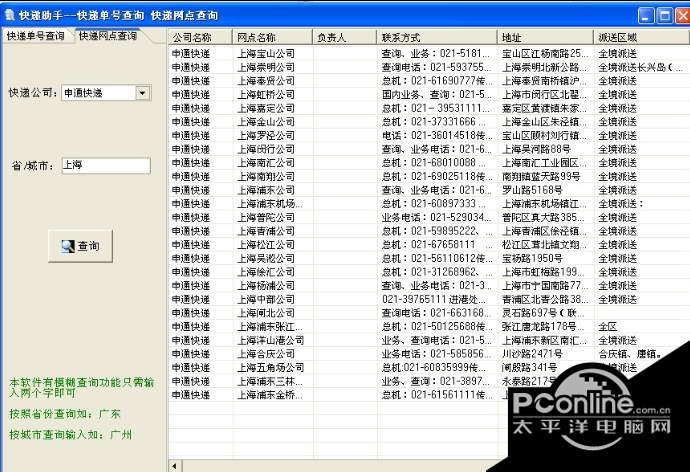Click contact 总机: 021-68010088
Viewport: 690px width, 472px height.
tap(434, 163)
